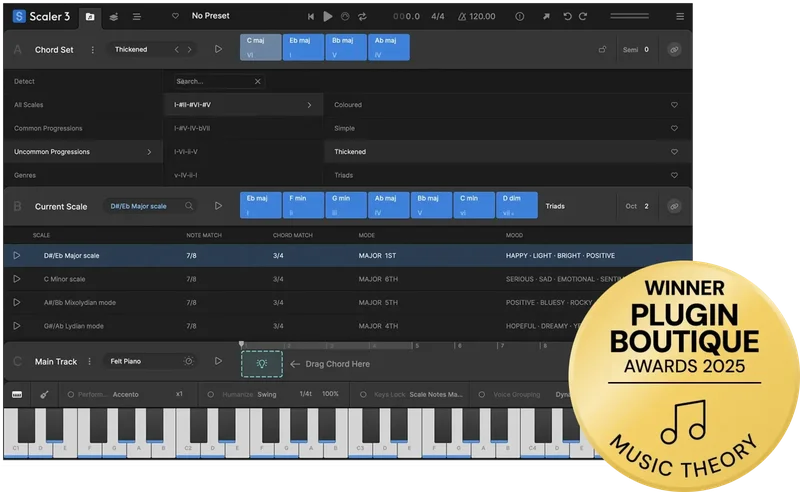Open the list view tab icon
Image resolution: width=800 pixels, height=492 pixels.
point(137,17)
